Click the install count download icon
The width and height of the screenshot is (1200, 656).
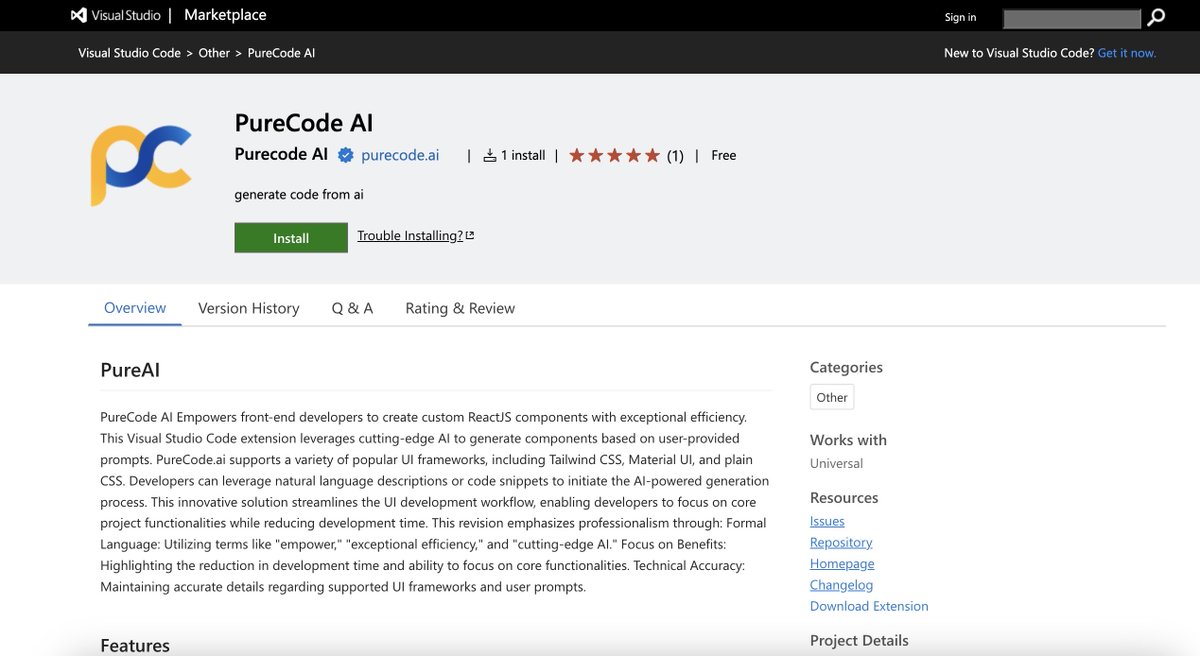point(490,155)
